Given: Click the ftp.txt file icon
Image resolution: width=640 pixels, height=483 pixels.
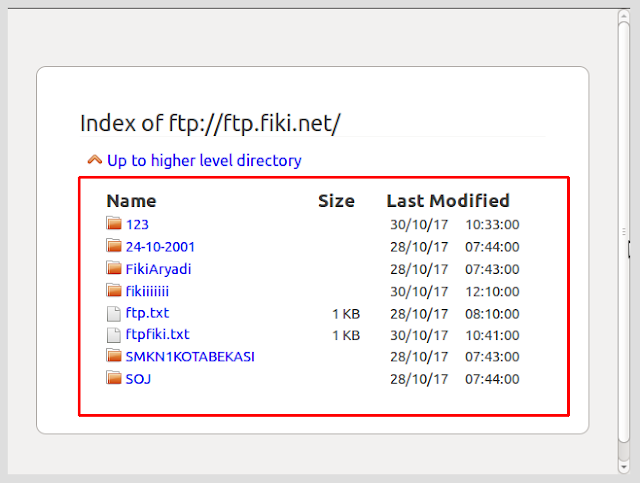Looking at the screenshot, I should (x=114, y=313).
